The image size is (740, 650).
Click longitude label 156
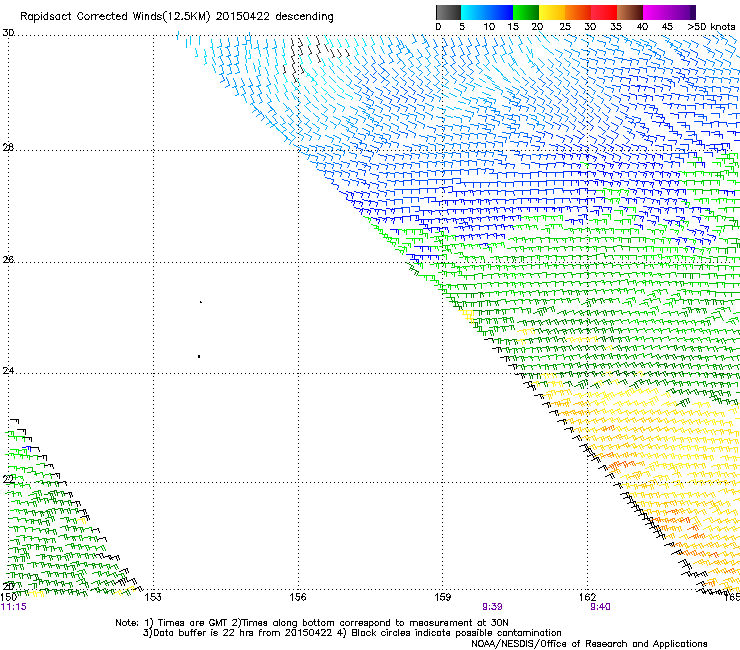click(298, 597)
